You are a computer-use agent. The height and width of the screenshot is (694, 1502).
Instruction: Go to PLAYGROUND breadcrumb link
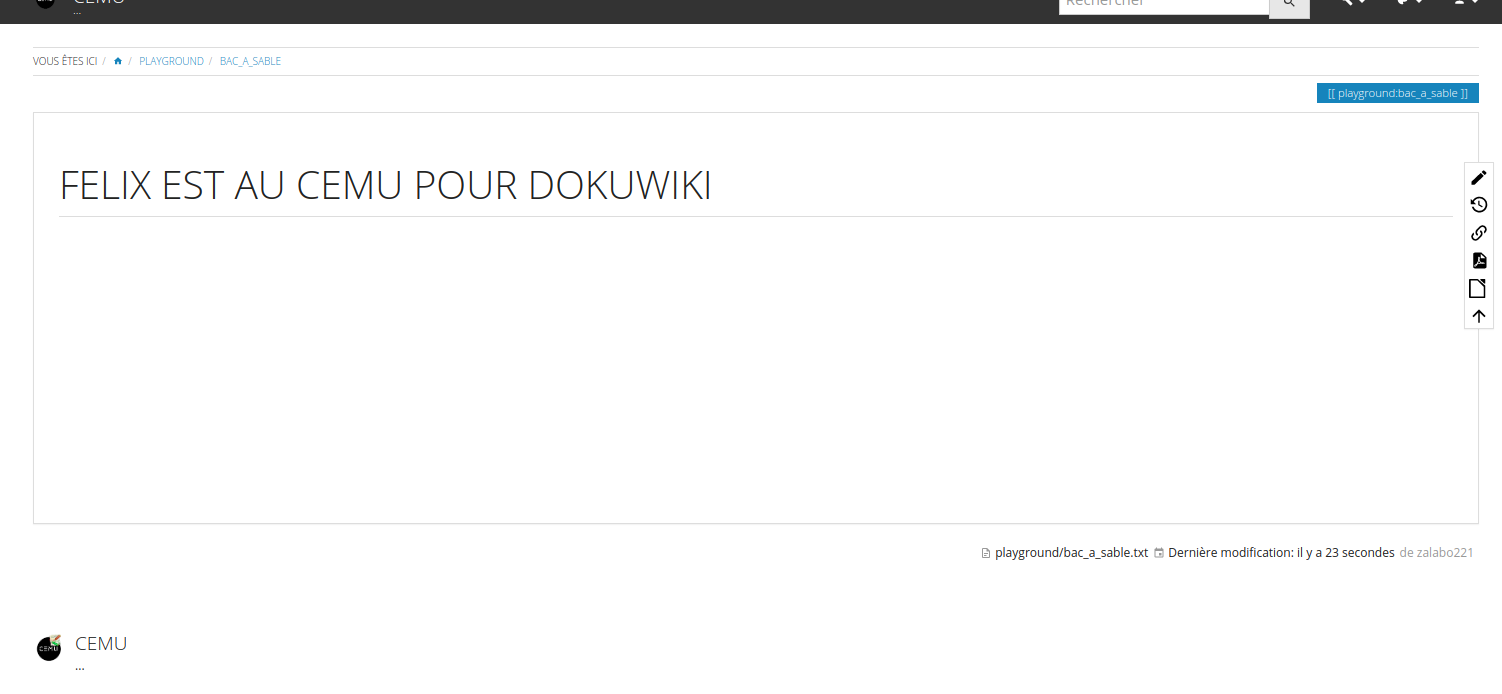pos(171,61)
